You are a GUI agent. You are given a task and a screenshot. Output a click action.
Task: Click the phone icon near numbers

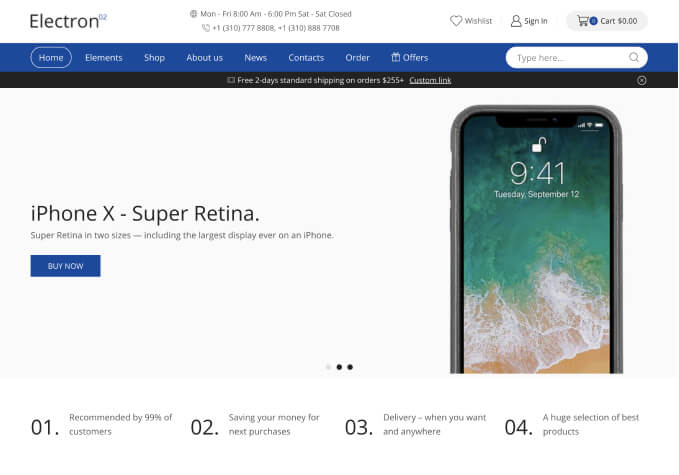[x=206, y=28]
